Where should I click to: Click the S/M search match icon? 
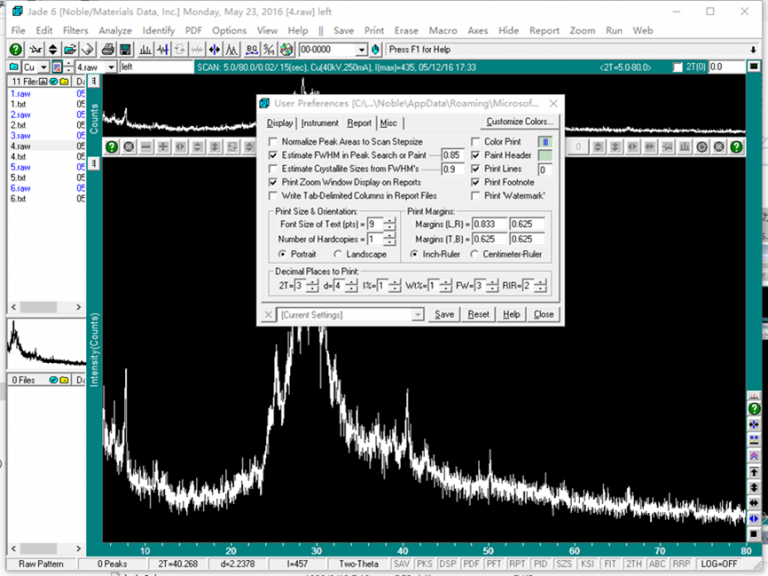click(x=269, y=49)
